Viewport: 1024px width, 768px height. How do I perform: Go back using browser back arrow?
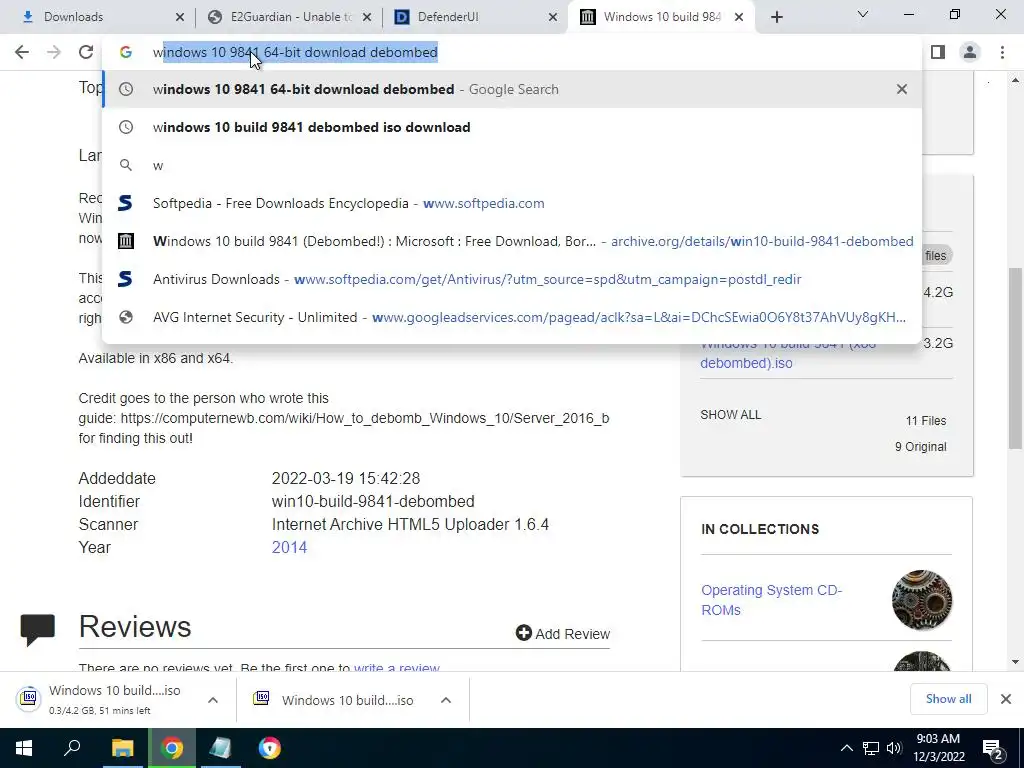coord(22,52)
